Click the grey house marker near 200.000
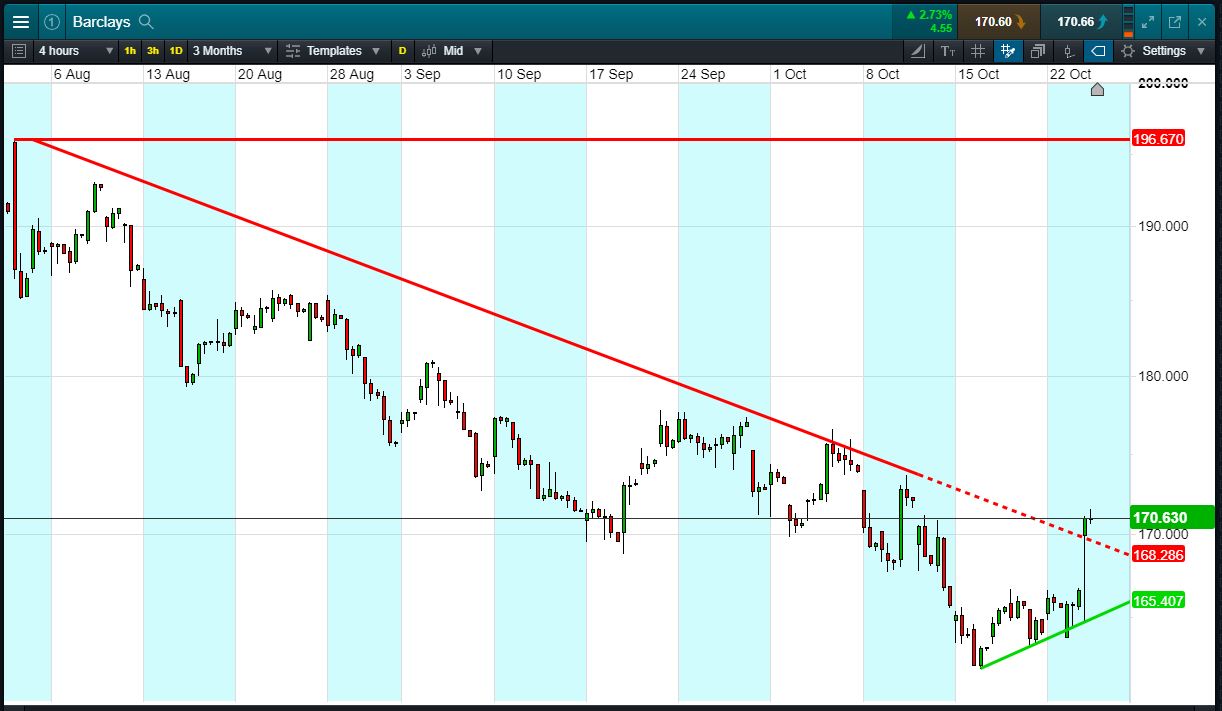The height and width of the screenshot is (711, 1222). tap(1097, 89)
